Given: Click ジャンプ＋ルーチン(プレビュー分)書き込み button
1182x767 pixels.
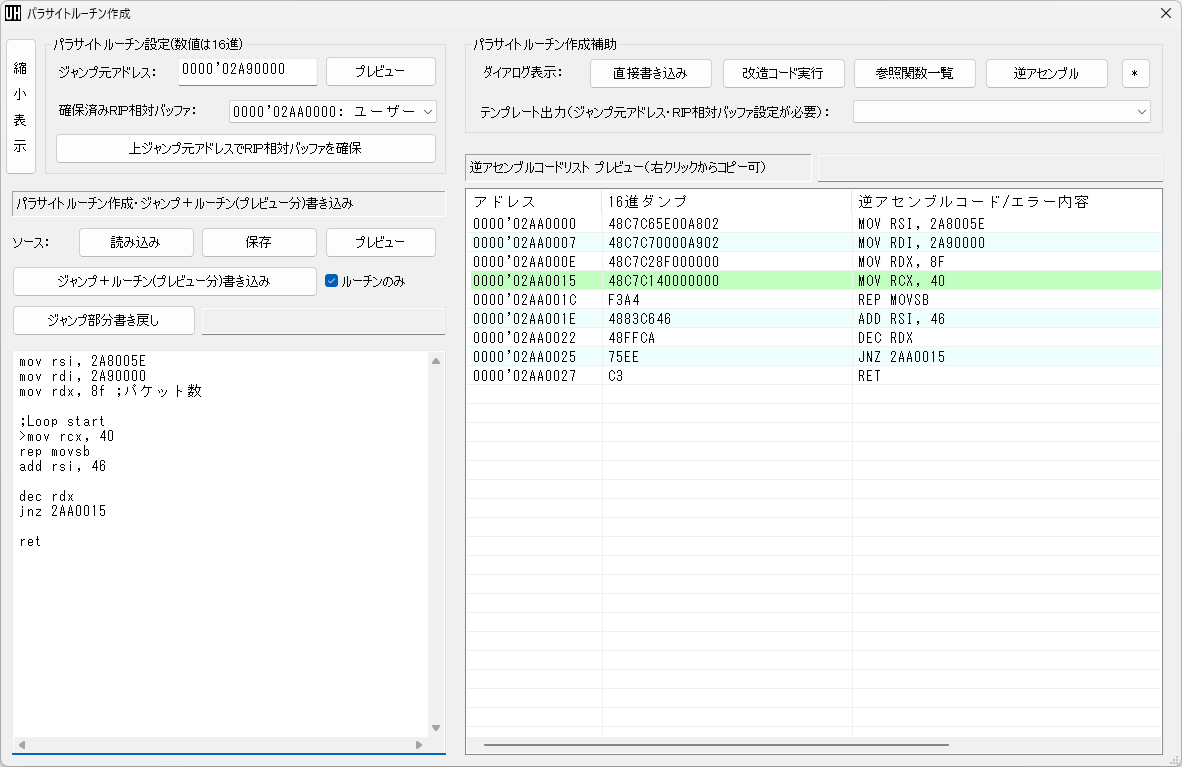Looking at the screenshot, I should click(164, 281).
